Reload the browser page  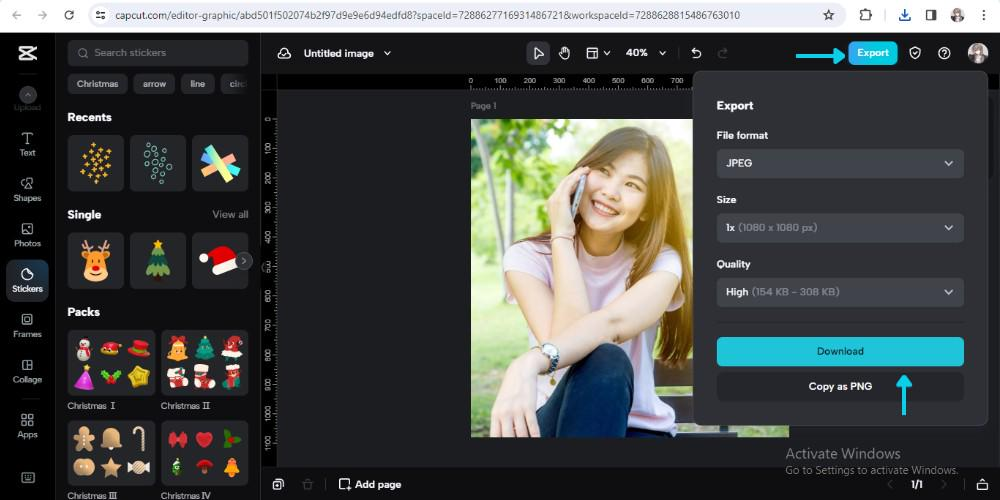click(69, 15)
